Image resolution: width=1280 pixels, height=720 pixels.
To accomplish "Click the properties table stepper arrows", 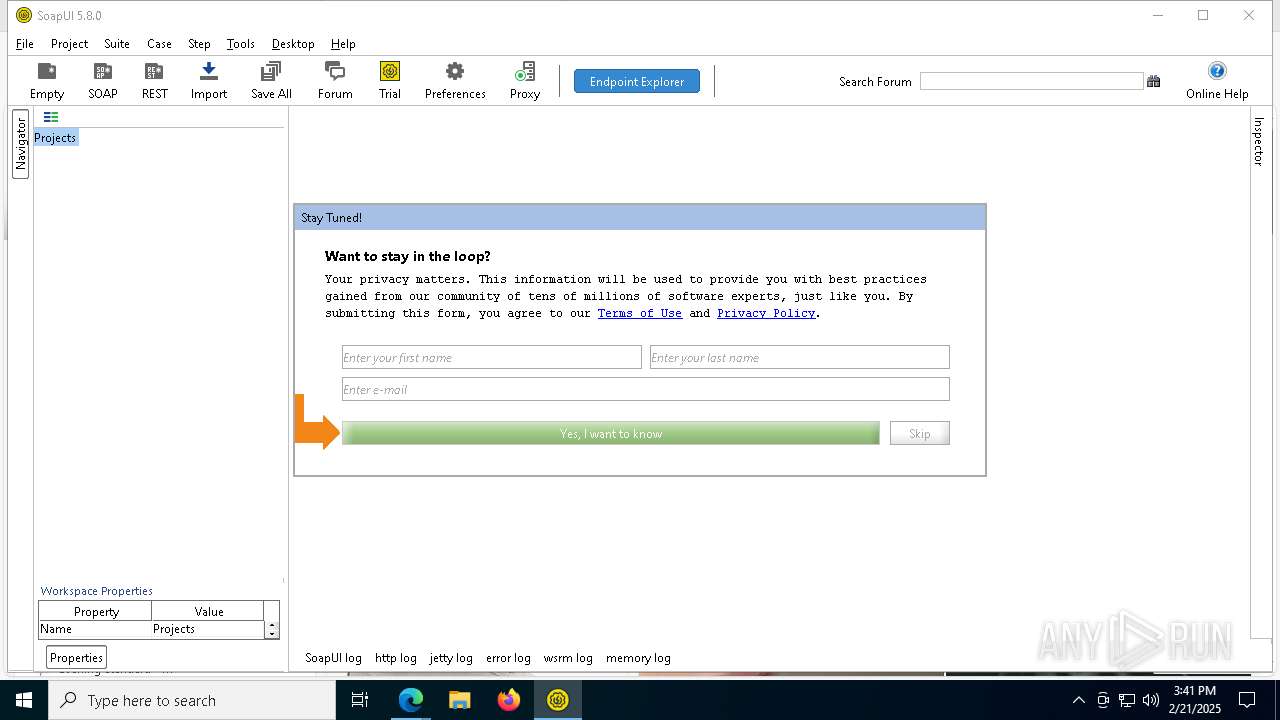I will click(x=272, y=630).
